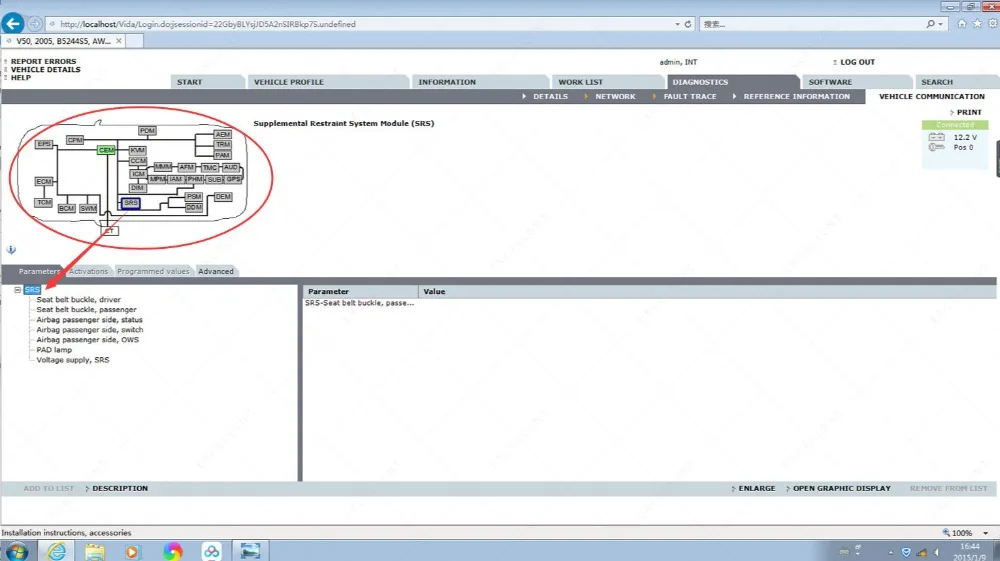Open the zoom level dropdown arrow
Viewport: 1000px width, 561px height.
tap(986, 533)
